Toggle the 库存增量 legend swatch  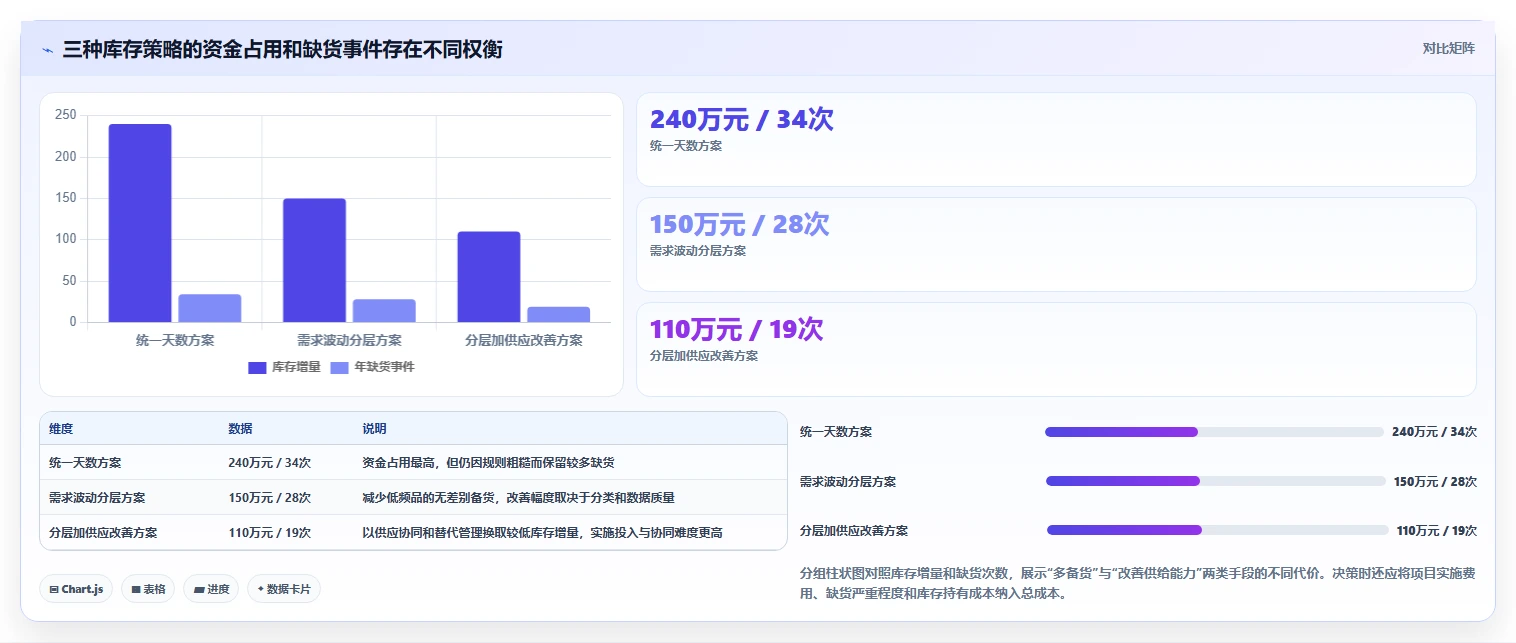[x=257, y=367]
